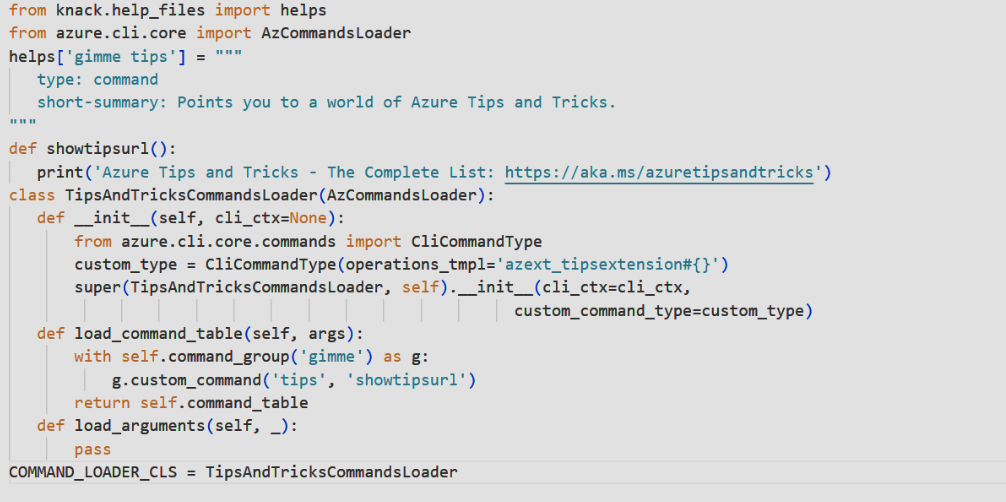The image size is (1006, 502).
Task: Open the https://aka.ms/azuretipsandtricks link
Action: [x=659, y=173]
